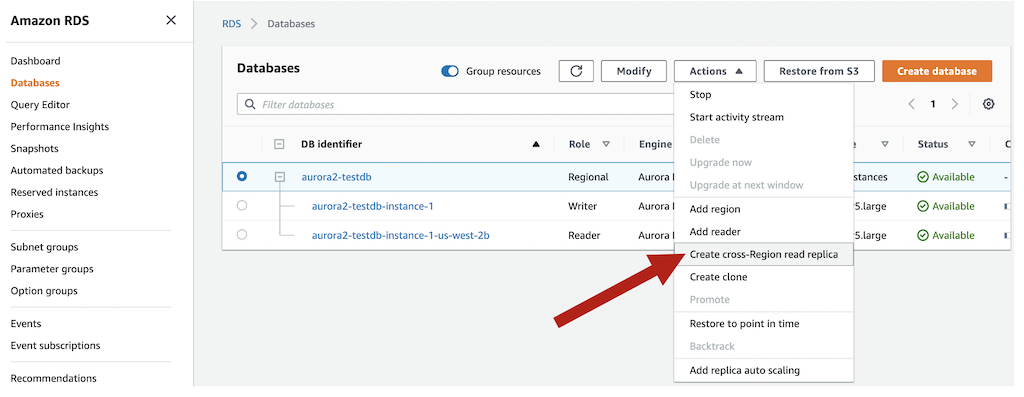Collapse the aurora2-testdb cluster tree
This screenshot has height=397, width=1024.
(280, 176)
